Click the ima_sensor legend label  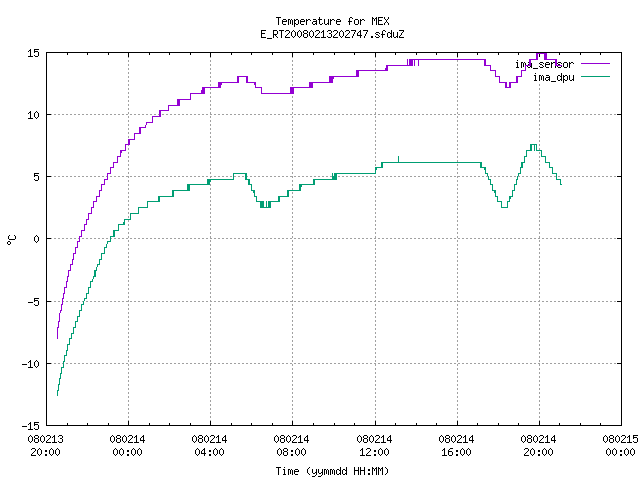point(544,64)
